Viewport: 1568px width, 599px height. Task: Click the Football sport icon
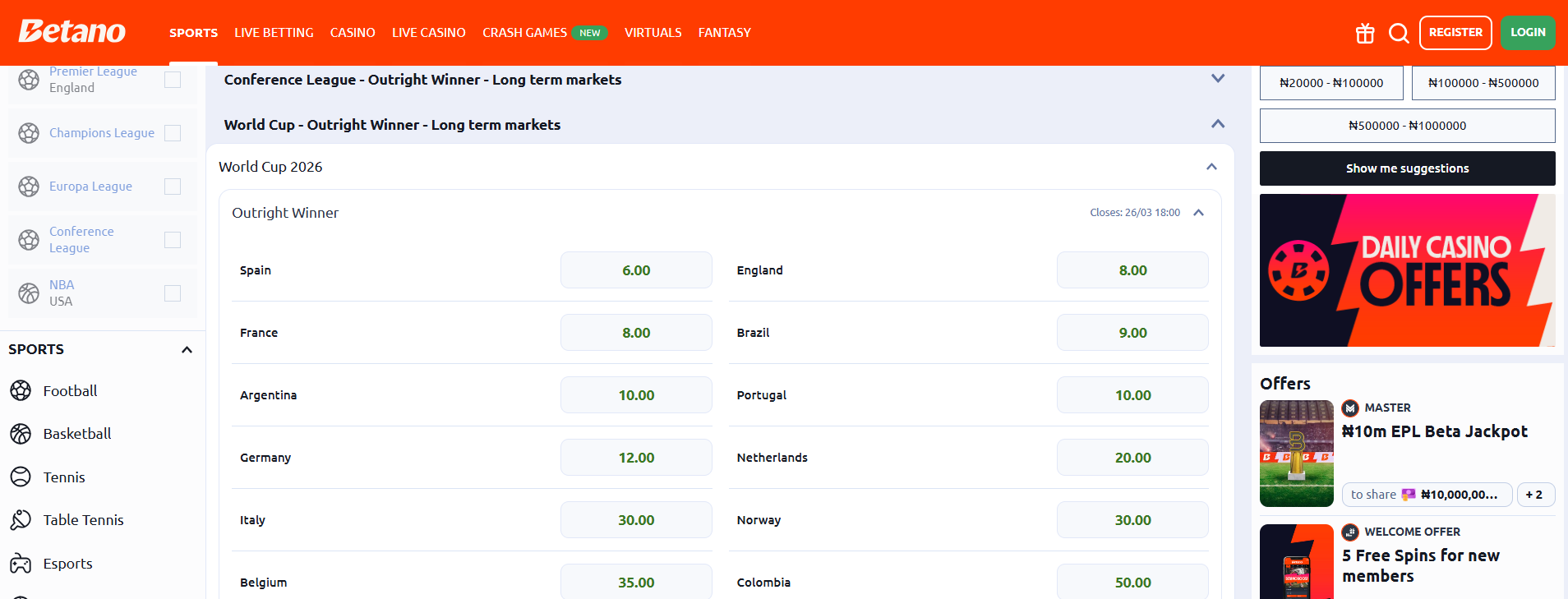(21, 390)
